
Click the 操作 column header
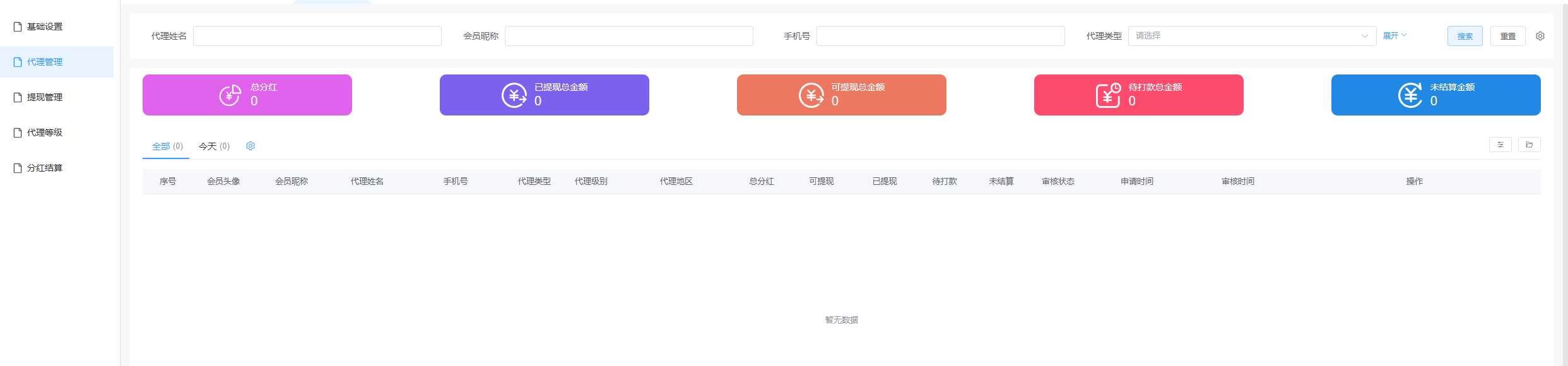(x=1415, y=181)
